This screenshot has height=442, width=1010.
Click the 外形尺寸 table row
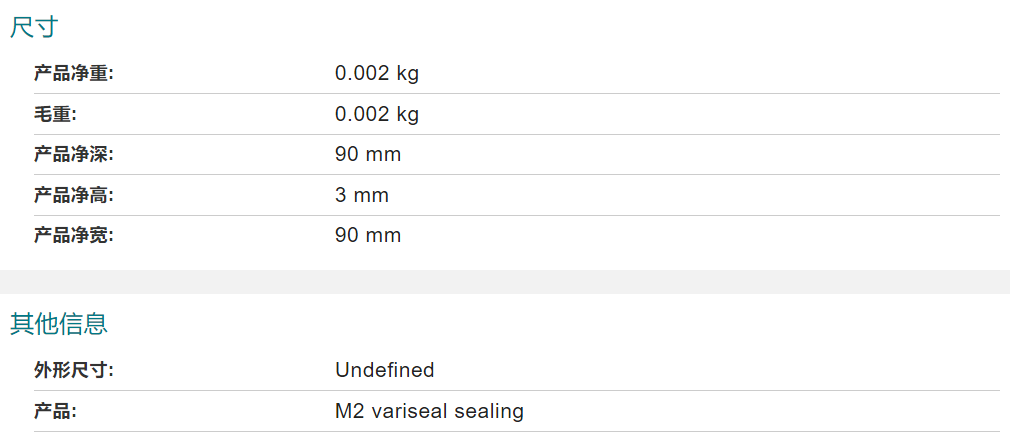click(517, 370)
